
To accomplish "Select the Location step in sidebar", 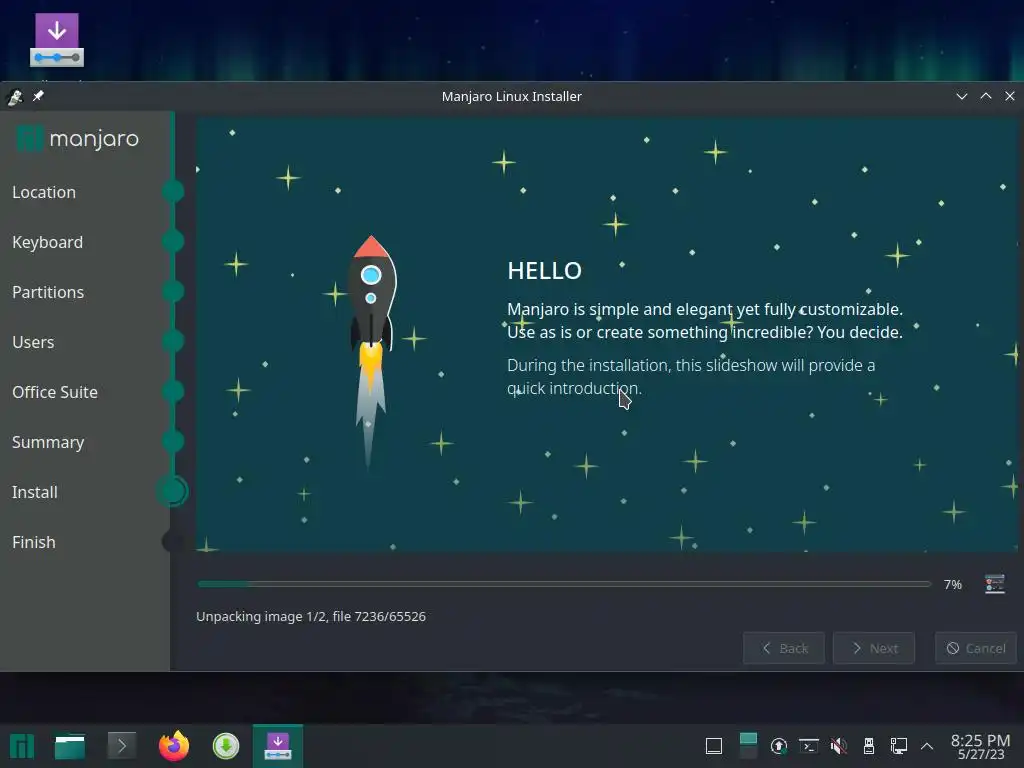I will [x=44, y=192].
